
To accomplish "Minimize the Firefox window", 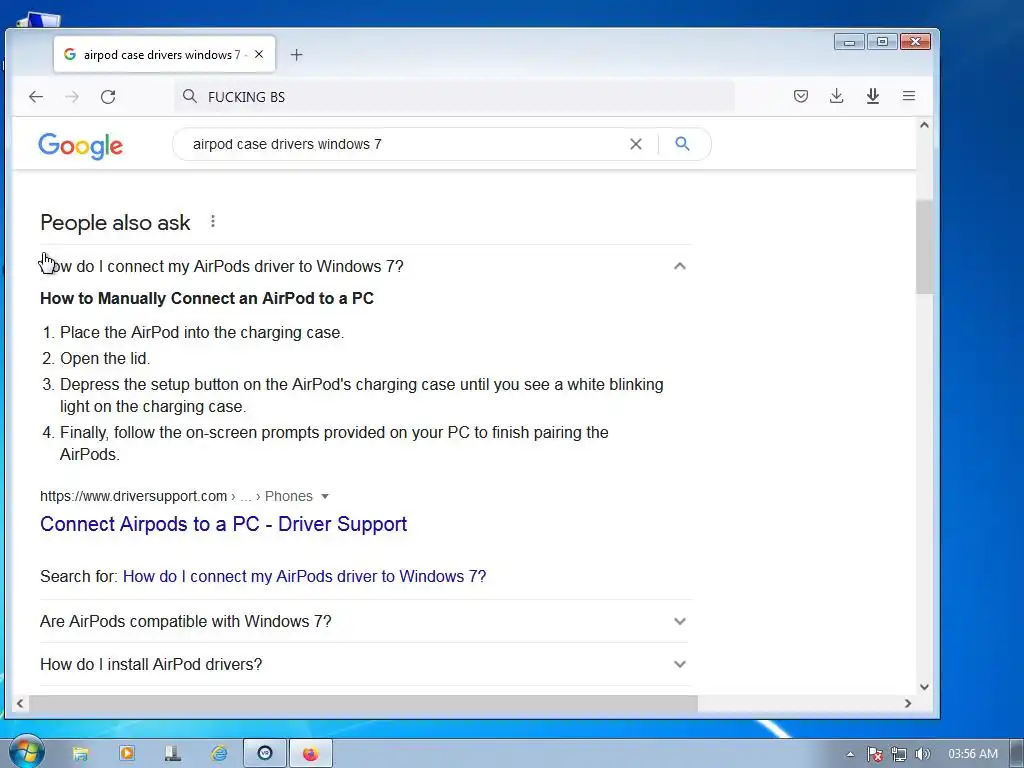I will click(850, 42).
